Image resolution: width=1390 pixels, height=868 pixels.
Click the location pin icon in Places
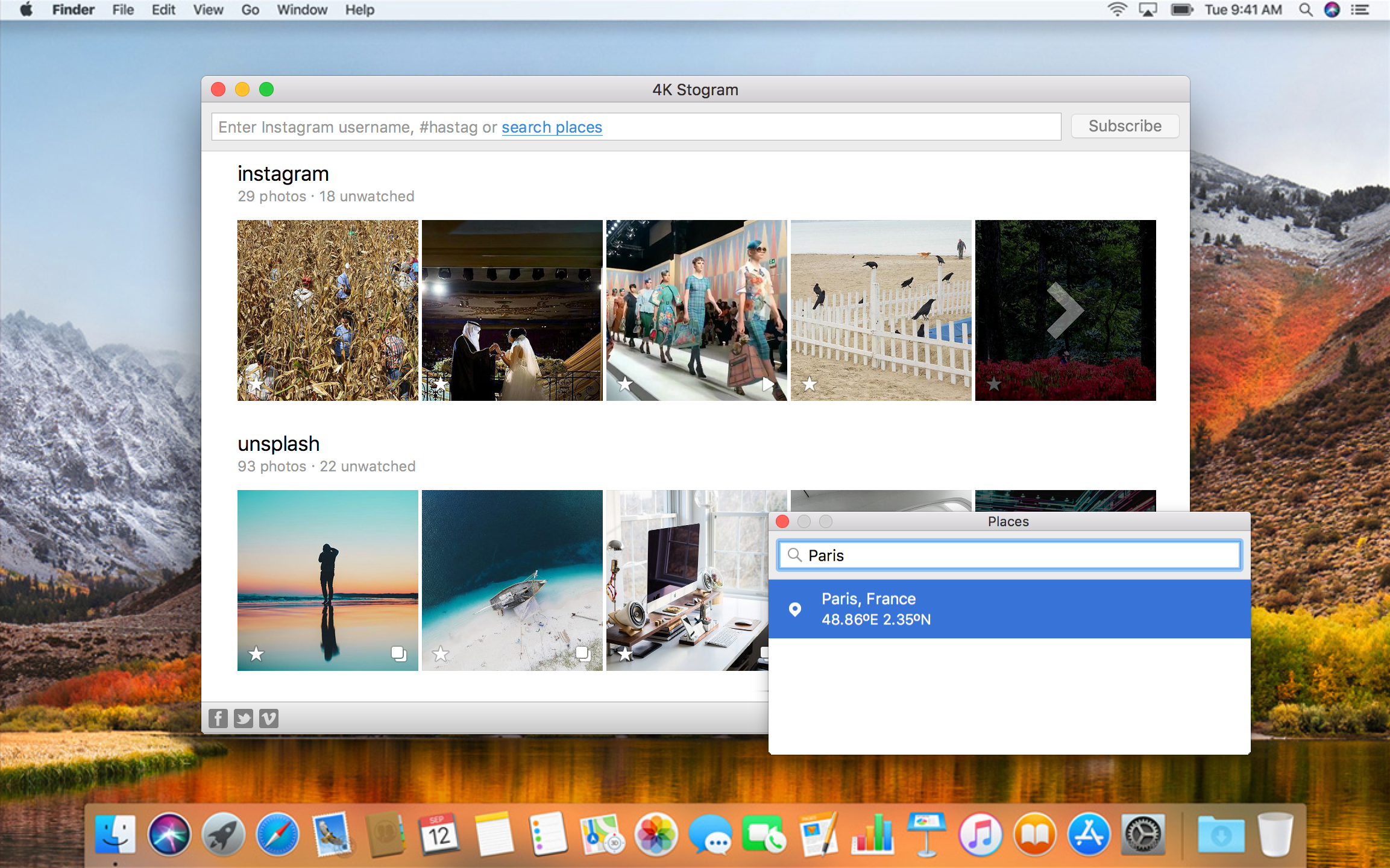[x=795, y=609]
